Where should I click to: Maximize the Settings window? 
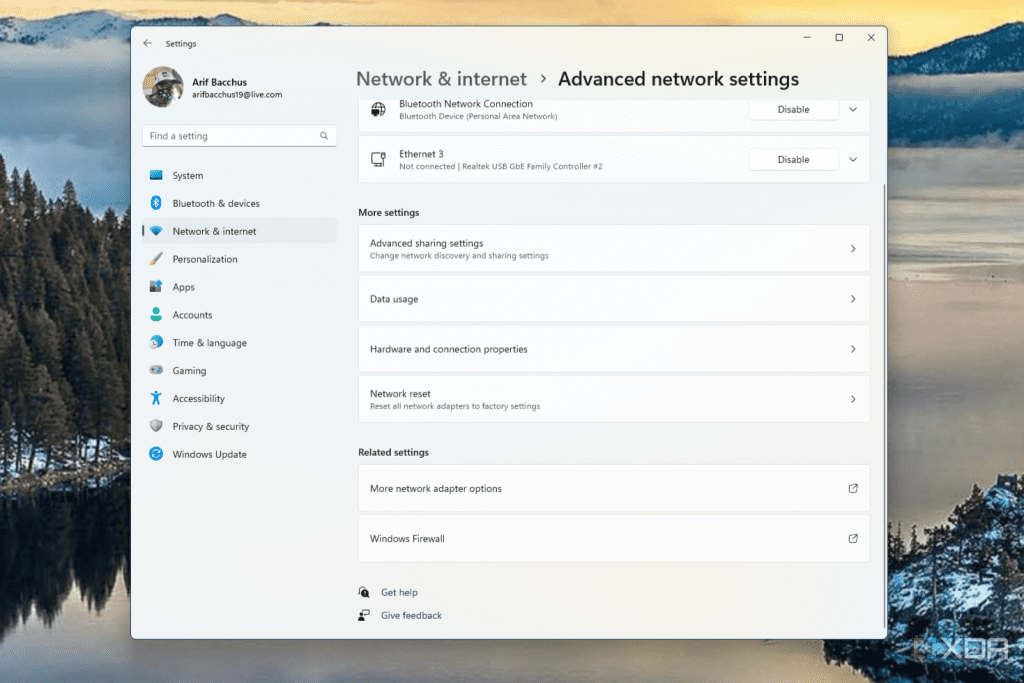(x=839, y=38)
